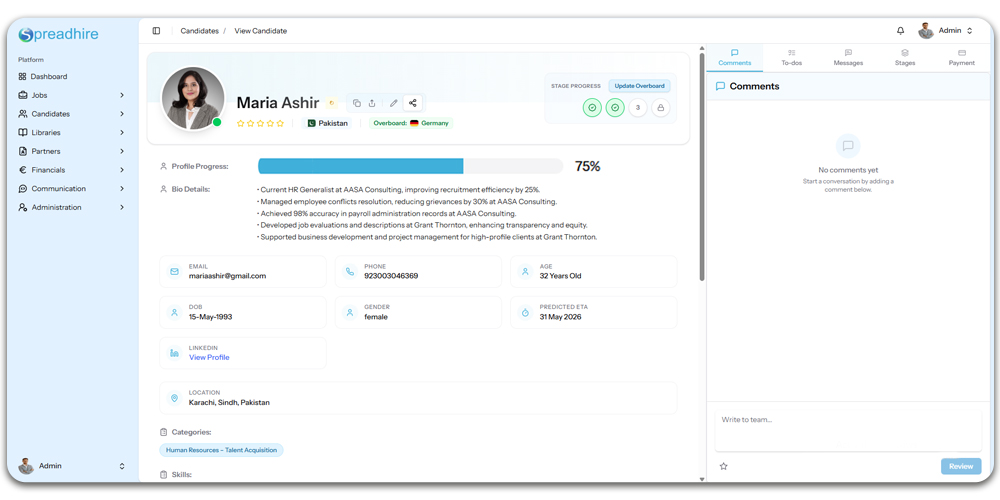Set rating using the fifth star
The height and width of the screenshot is (500, 1000).
coord(280,124)
